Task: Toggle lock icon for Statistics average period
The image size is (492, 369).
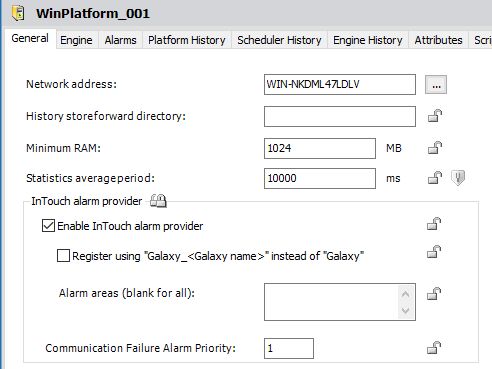Action: 435,177
